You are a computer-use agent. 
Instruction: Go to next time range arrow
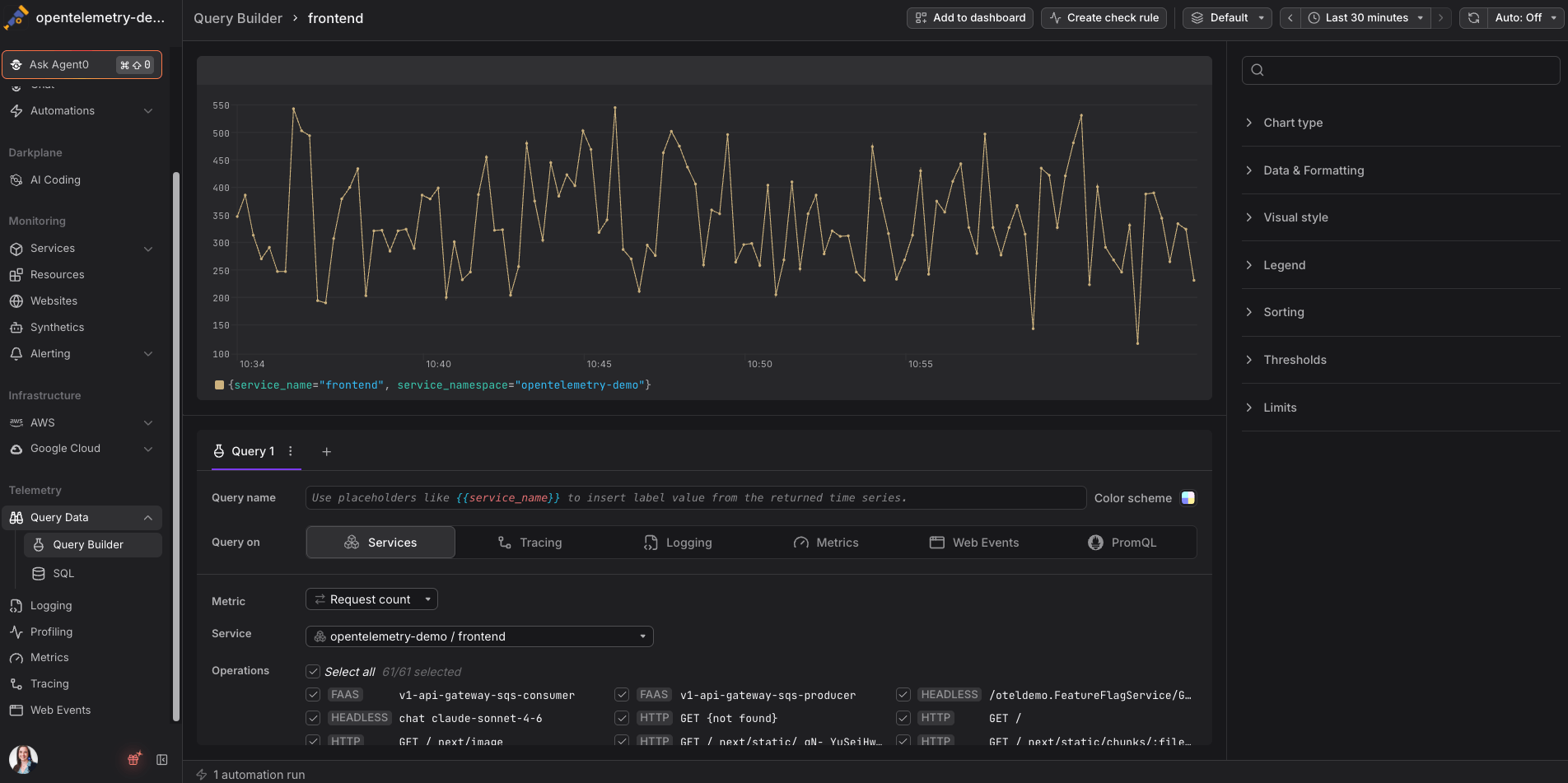pos(1440,18)
